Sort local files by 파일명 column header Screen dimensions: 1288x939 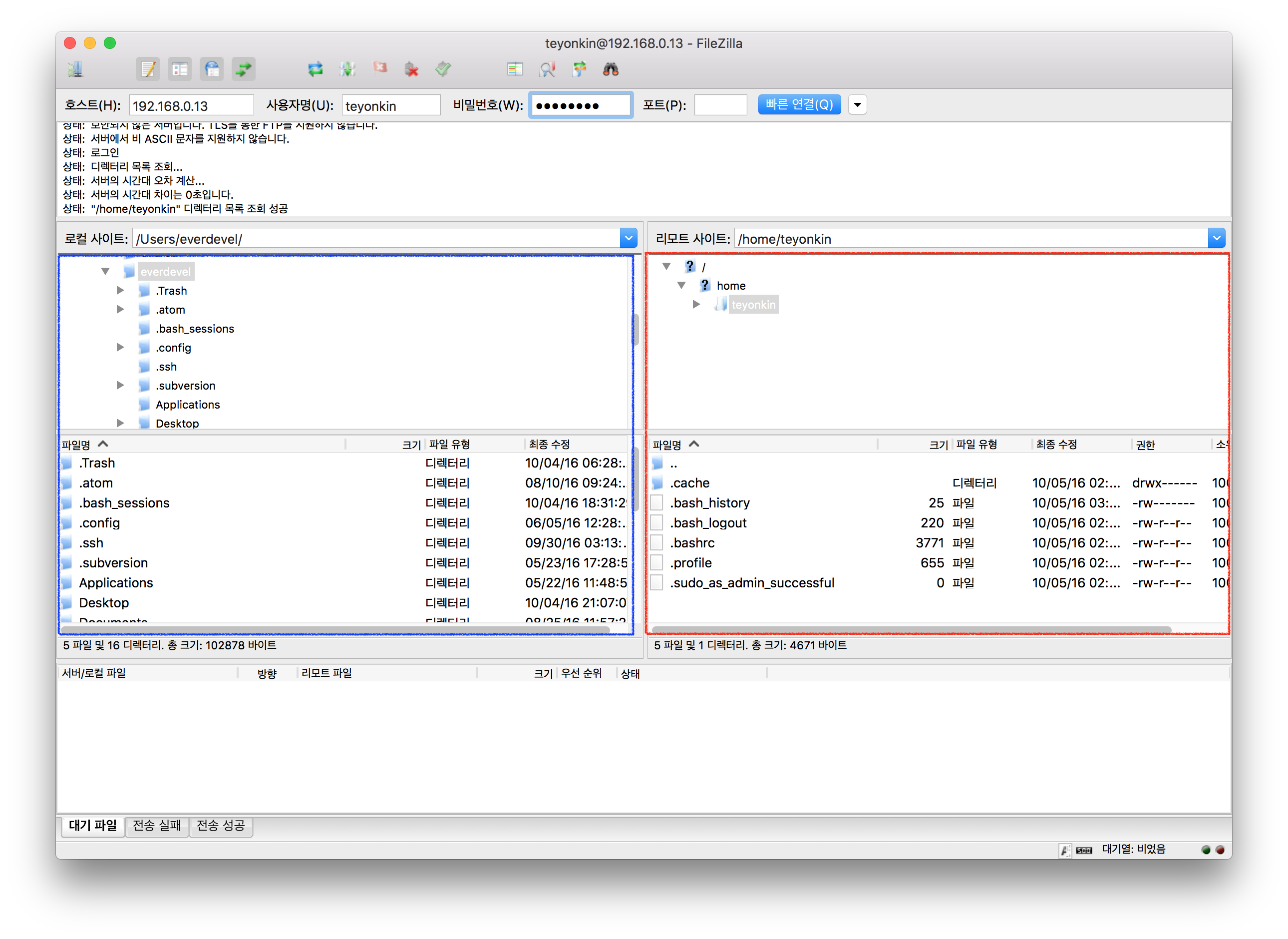coord(202,444)
